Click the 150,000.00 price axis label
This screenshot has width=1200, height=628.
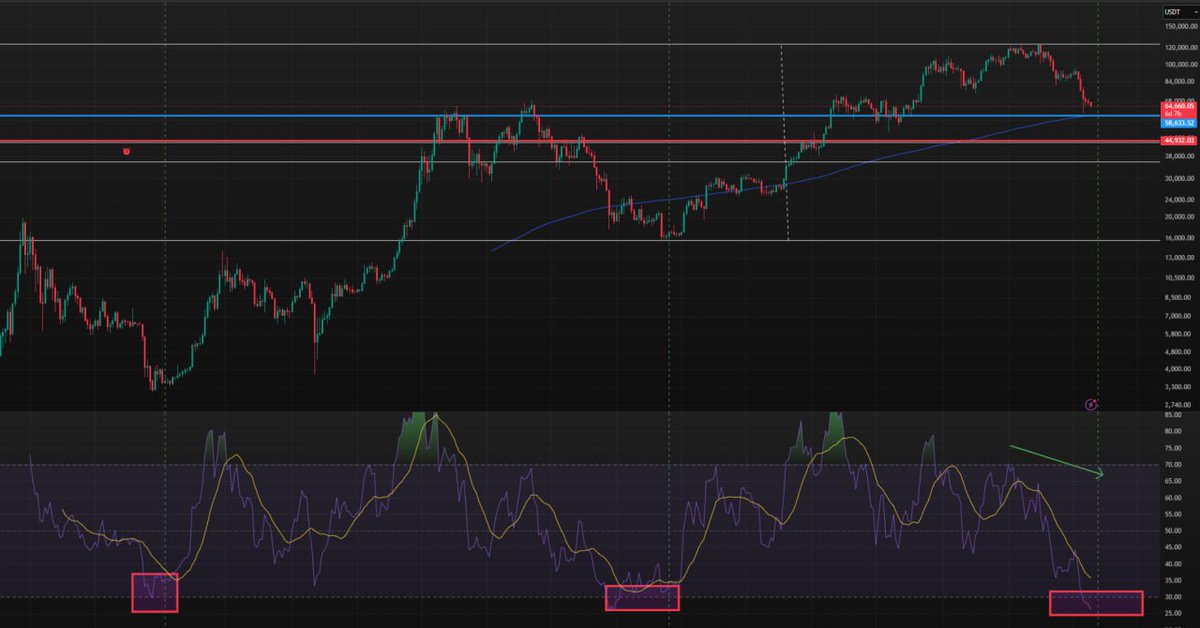[1181, 27]
